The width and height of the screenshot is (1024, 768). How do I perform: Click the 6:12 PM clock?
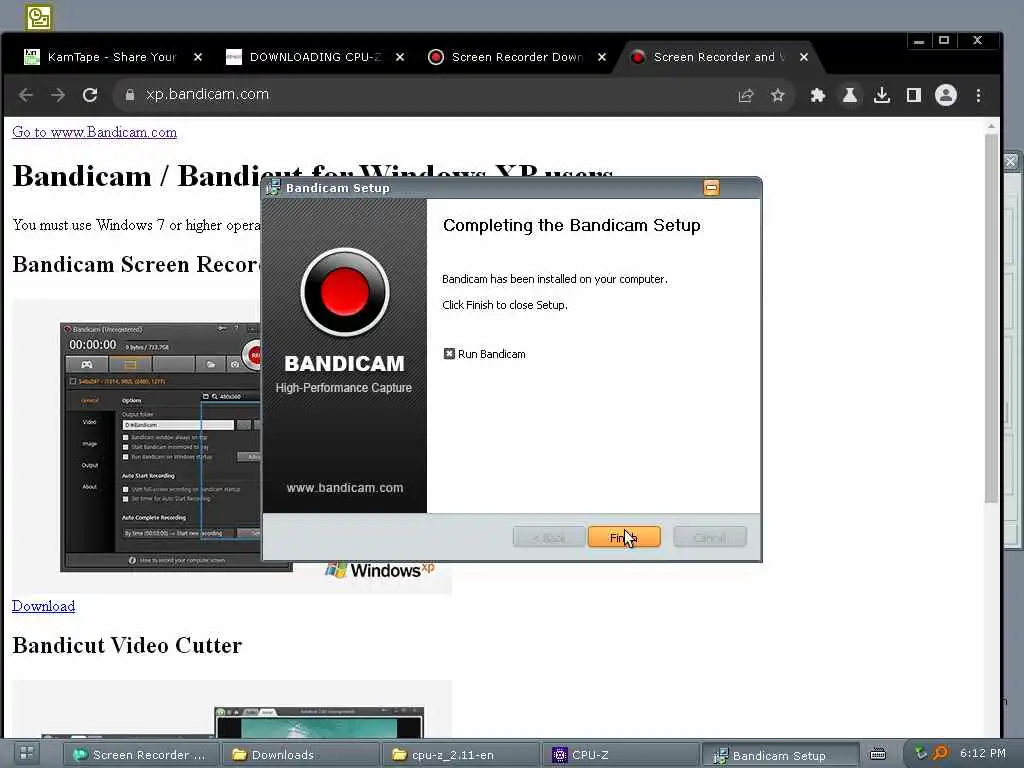982,753
